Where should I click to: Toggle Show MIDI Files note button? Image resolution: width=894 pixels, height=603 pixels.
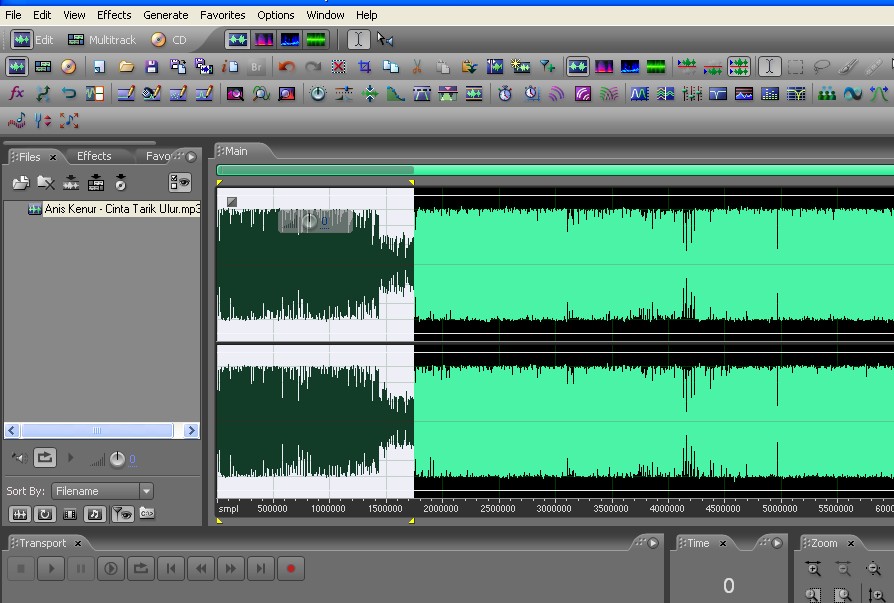pyautogui.click(x=95, y=514)
